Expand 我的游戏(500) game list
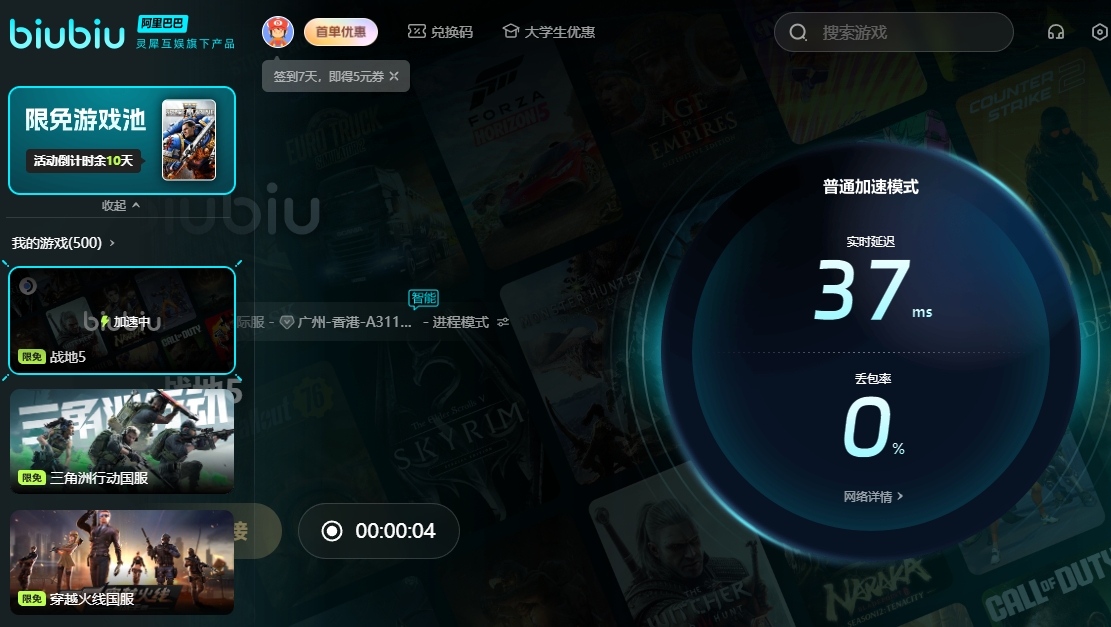 point(63,243)
